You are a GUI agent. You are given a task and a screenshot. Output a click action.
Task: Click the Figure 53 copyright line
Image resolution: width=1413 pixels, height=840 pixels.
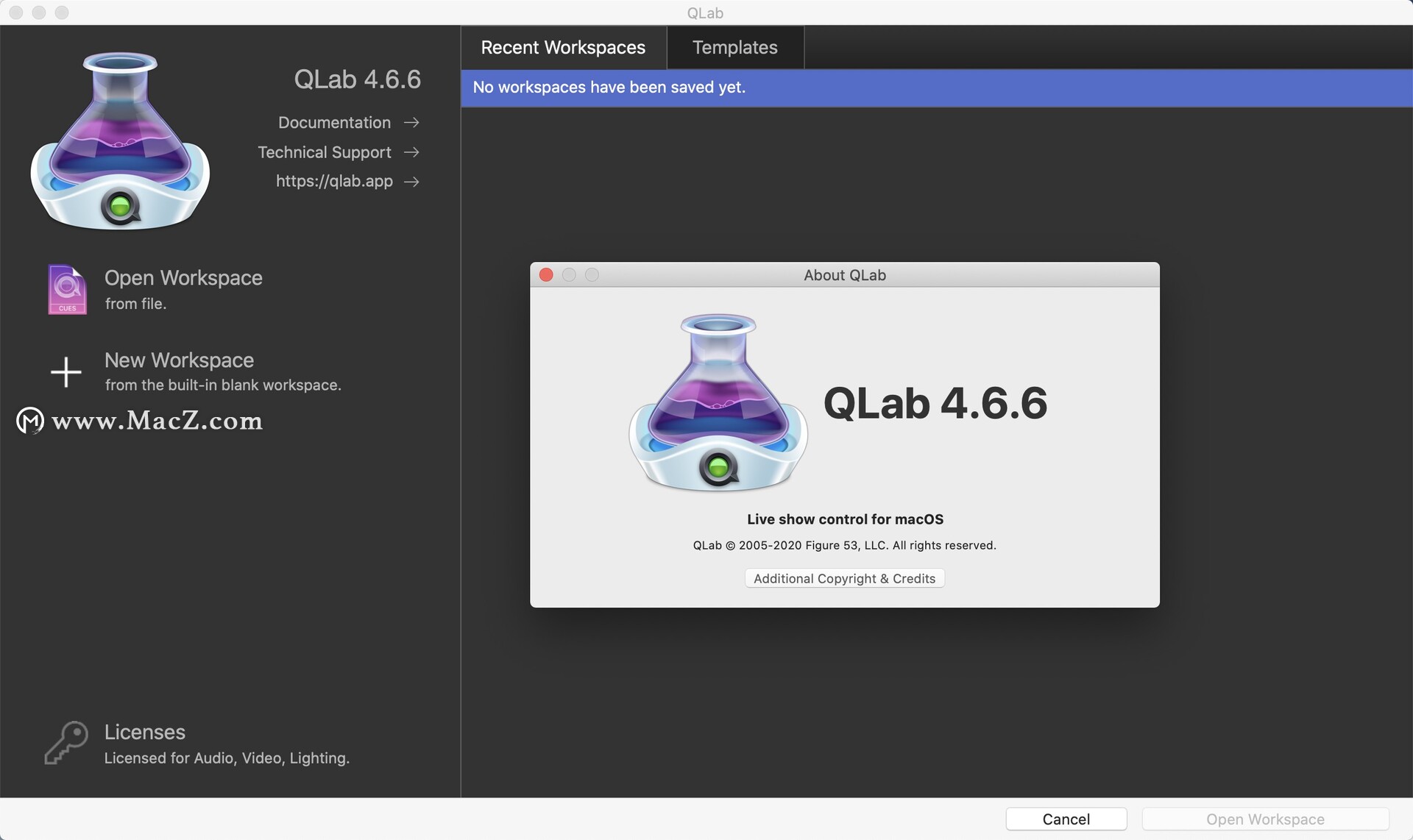pos(844,545)
